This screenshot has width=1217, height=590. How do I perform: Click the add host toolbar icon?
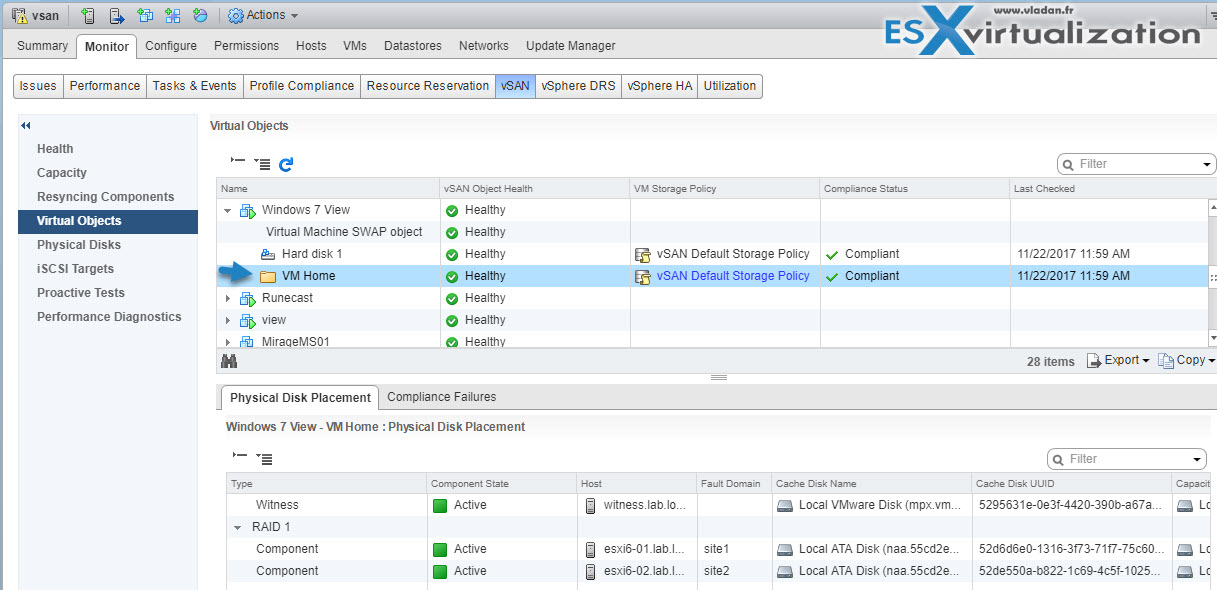point(89,15)
